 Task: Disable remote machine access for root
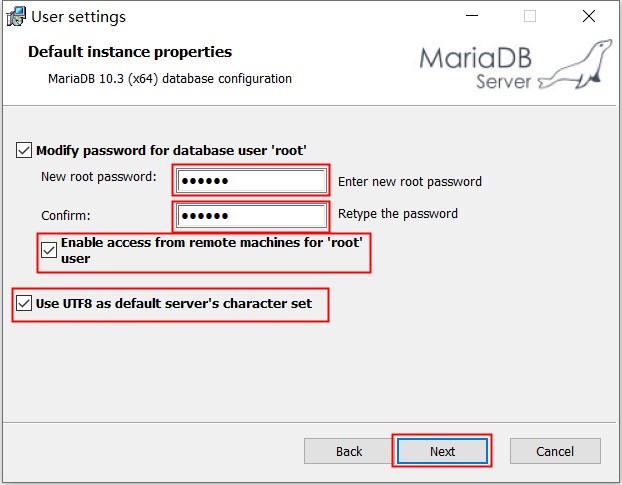[x=49, y=251]
